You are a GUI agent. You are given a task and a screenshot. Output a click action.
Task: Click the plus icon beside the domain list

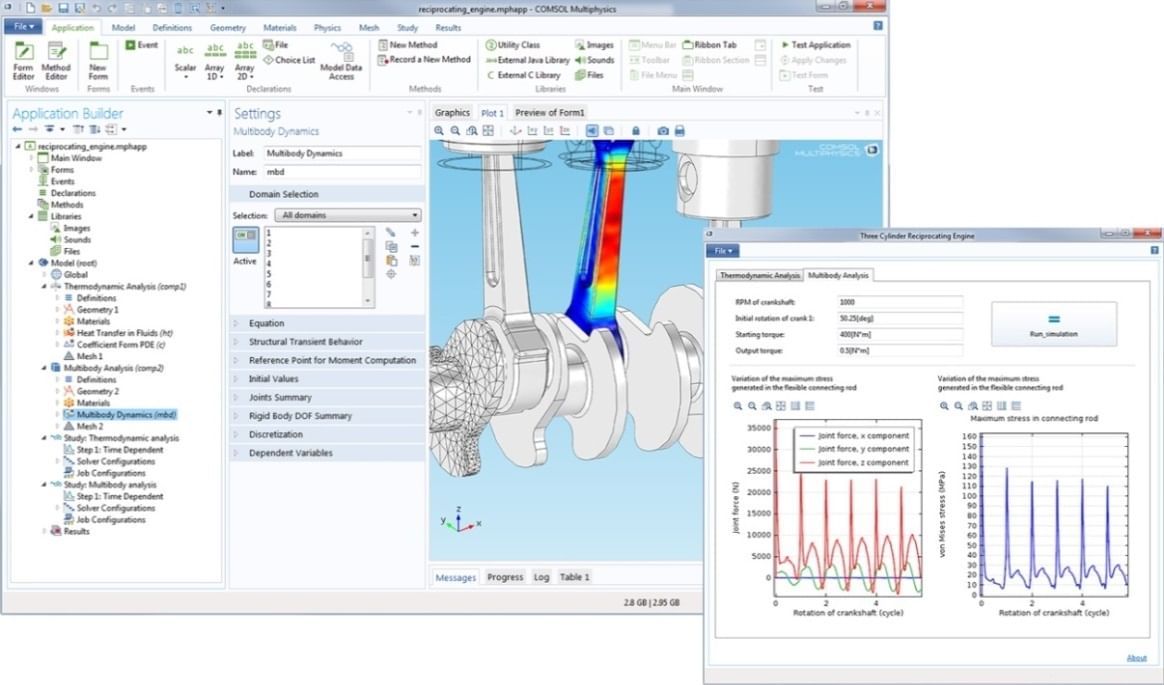coord(415,232)
